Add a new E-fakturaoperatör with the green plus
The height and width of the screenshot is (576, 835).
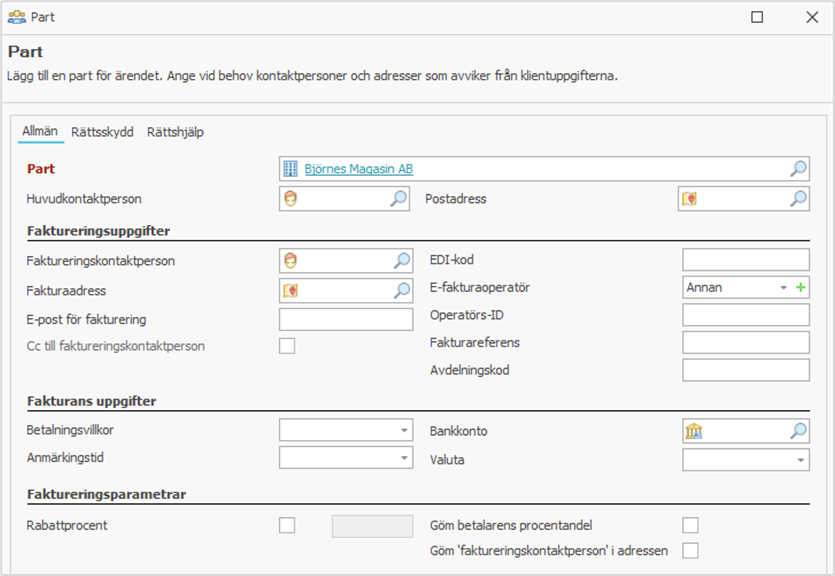click(x=800, y=287)
